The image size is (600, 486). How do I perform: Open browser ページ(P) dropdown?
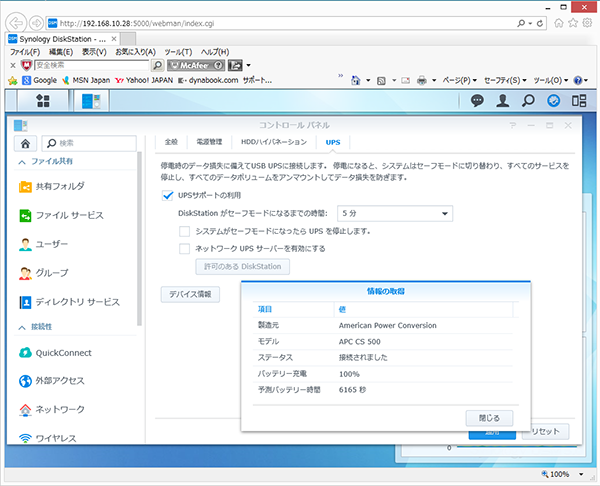(x=459, y=80)
